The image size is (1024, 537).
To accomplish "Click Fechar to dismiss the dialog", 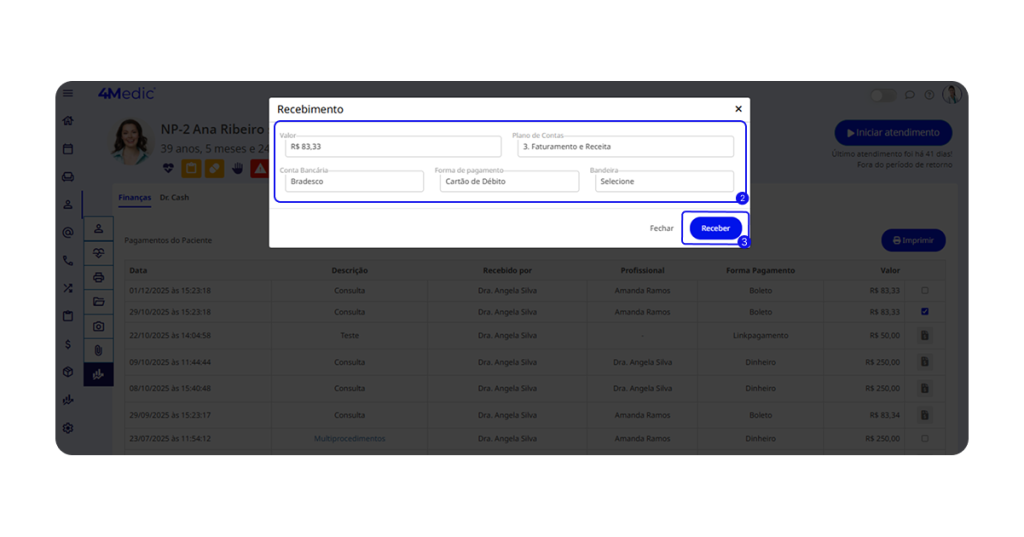I will (x=661, y=228).
